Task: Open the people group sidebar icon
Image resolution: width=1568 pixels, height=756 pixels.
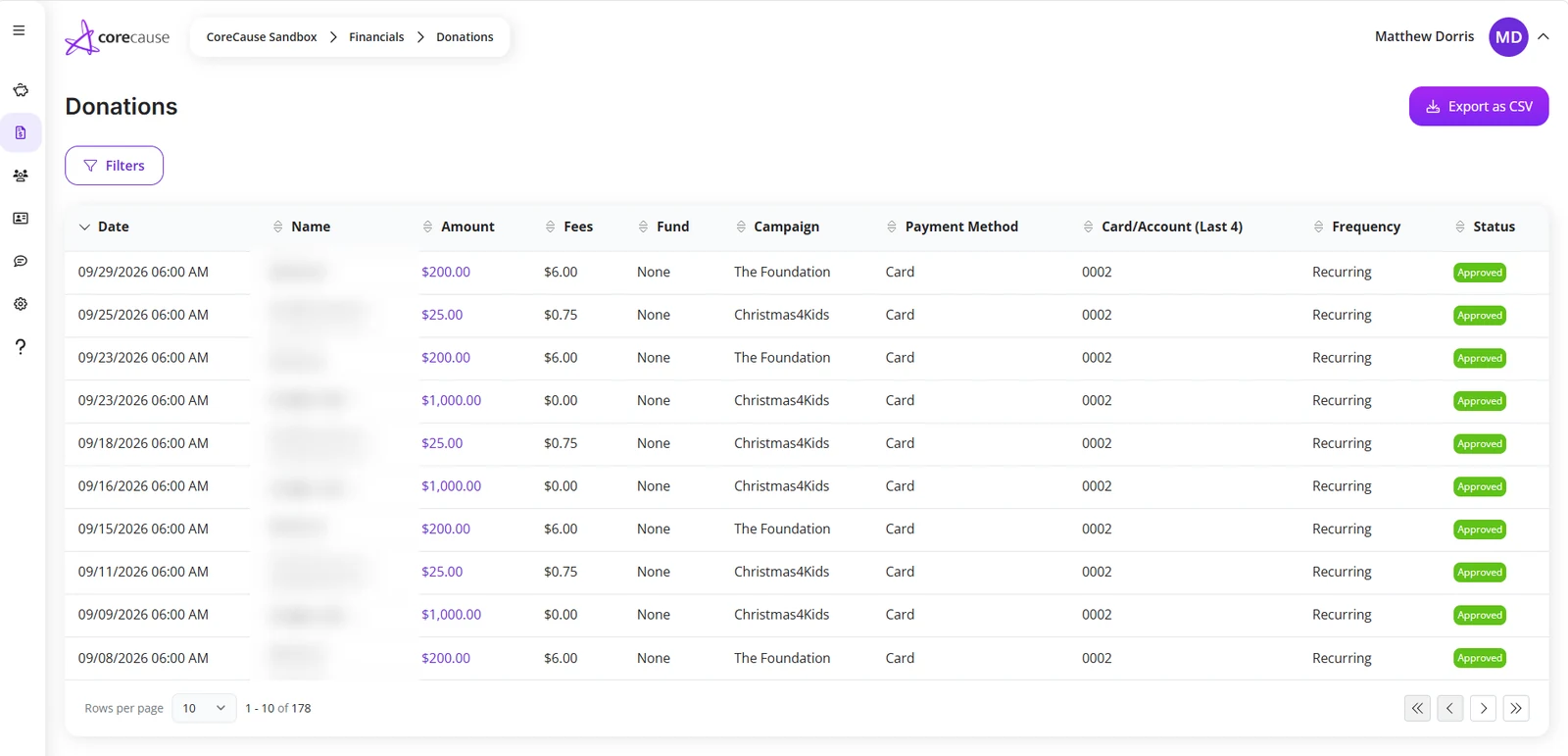Action: click(21, 176)
